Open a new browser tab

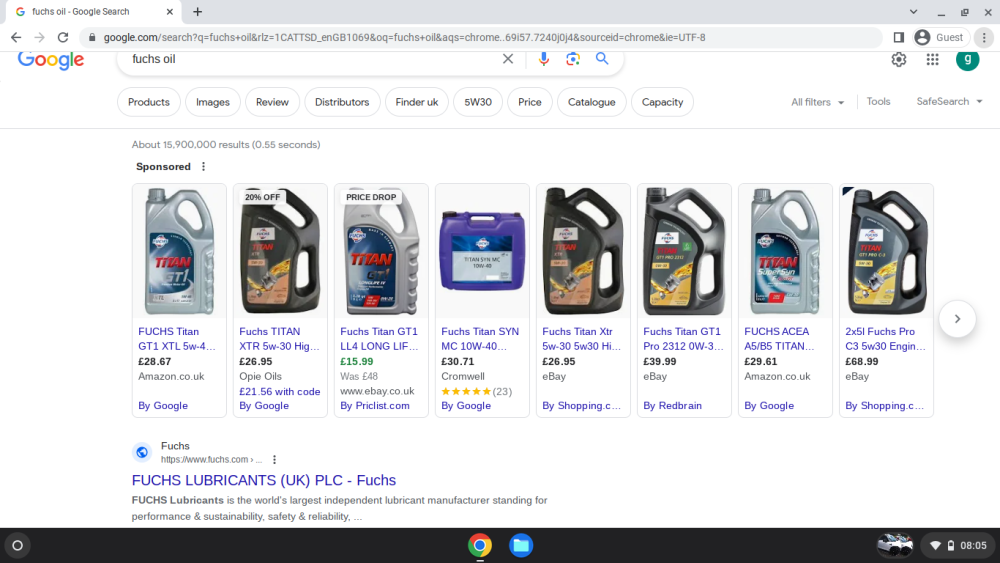pyautogui.click(x=198, y=11)
